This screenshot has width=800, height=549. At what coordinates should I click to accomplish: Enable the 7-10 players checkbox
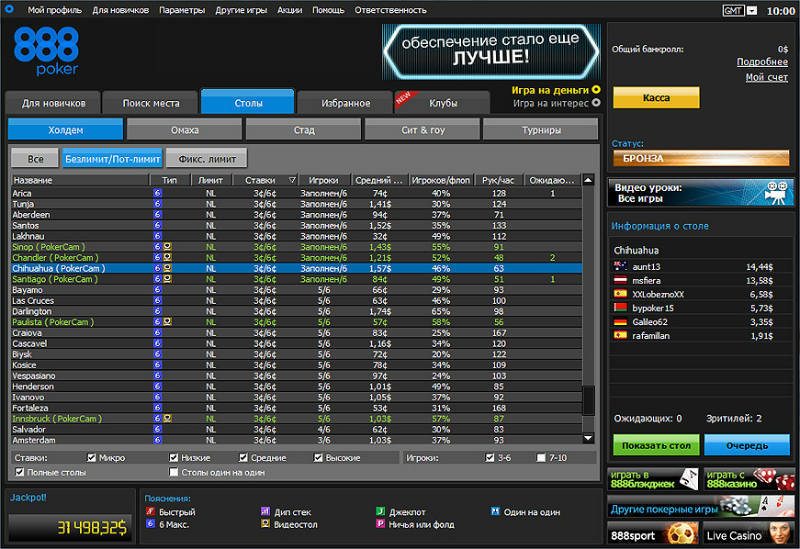click(x=541, y=458)
